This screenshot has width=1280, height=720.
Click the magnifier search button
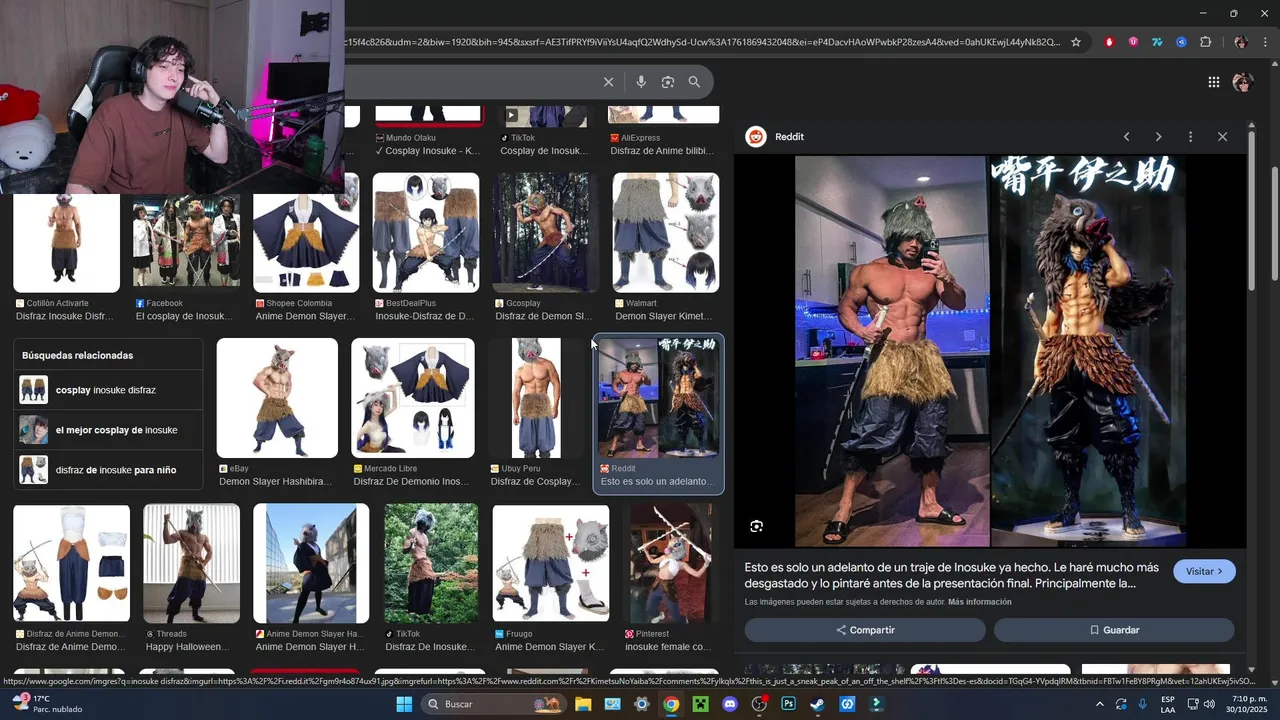pos(694,82)
